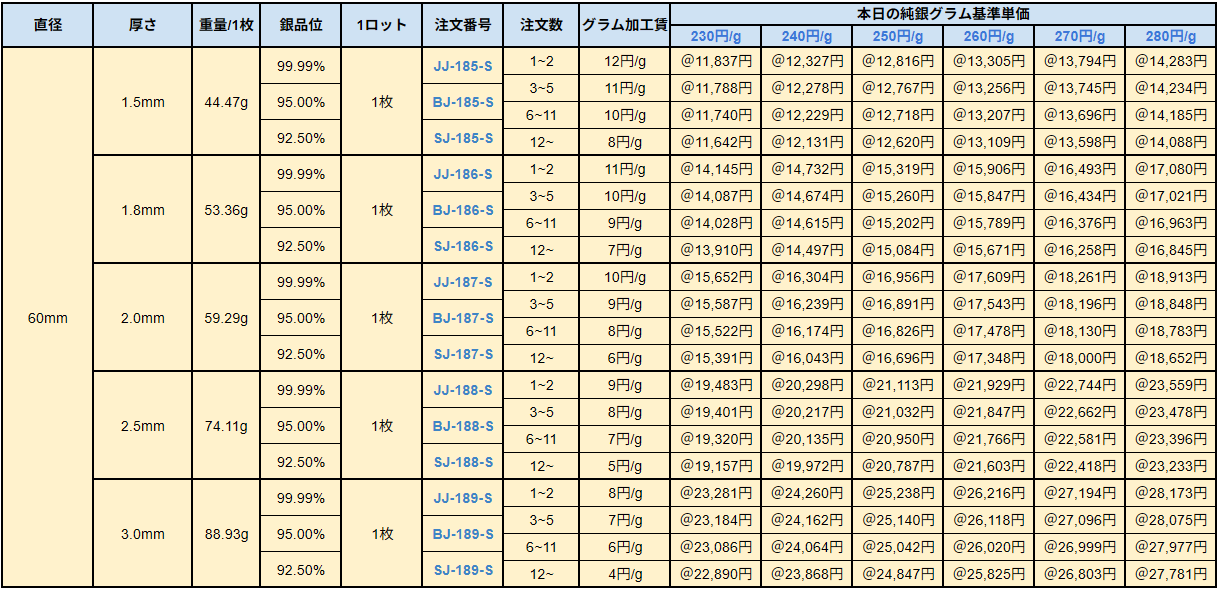The width and height of the screenshot is (1218, 590).
Task: Select the @11,837円 price cell
Action: (715, 60)
